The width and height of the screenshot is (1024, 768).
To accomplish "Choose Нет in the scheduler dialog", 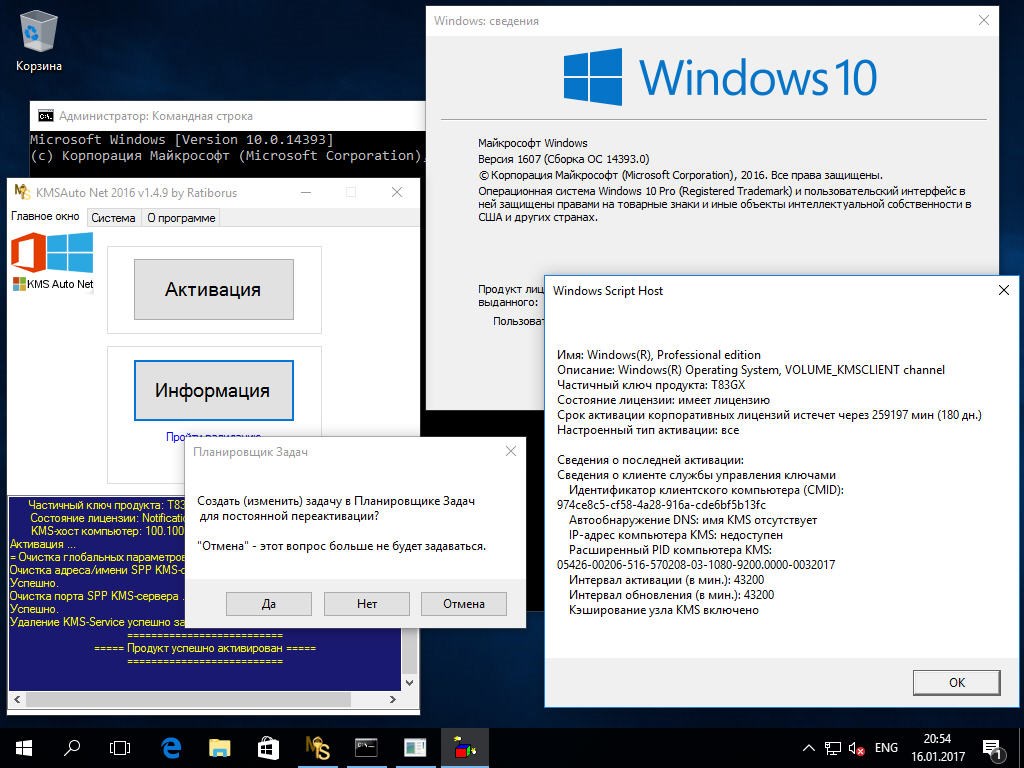I will click(366, 604).
